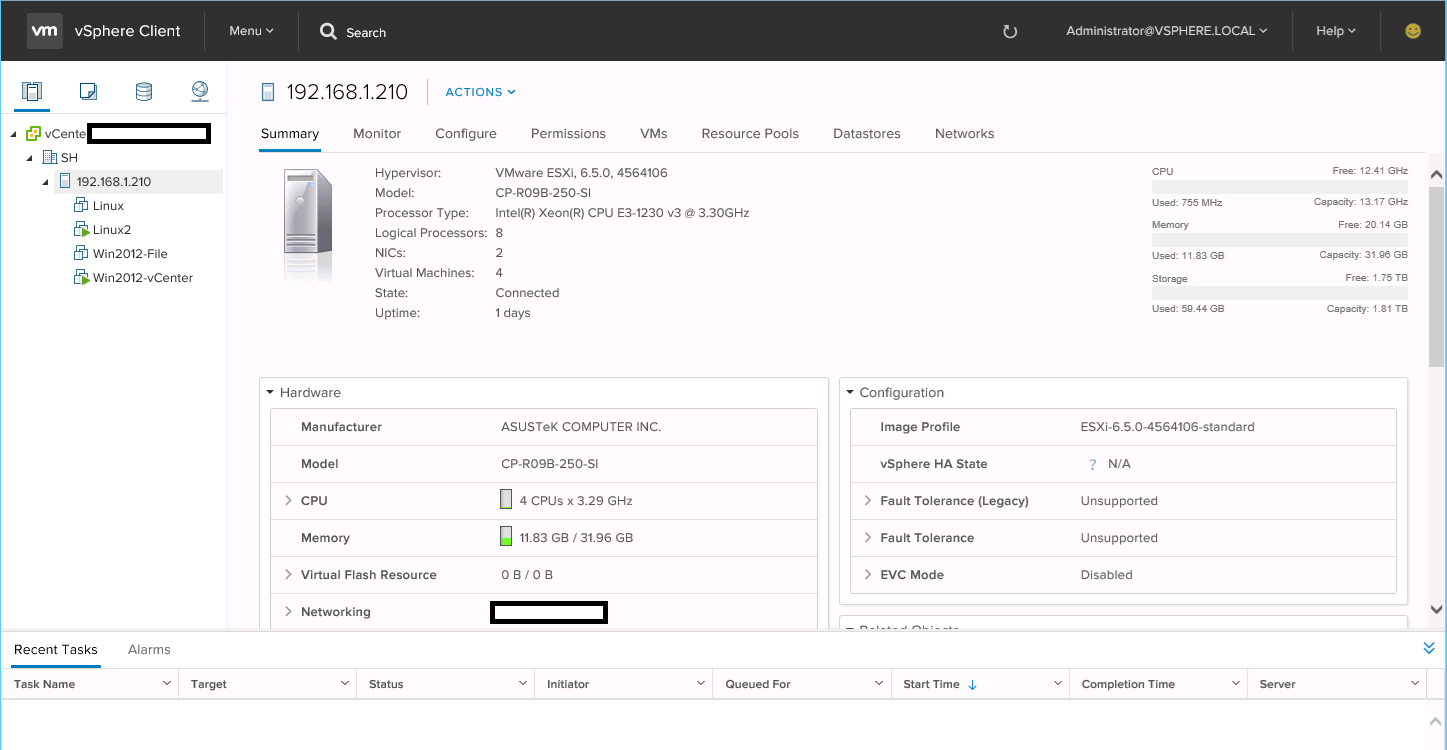
Task: Click the Memory usage icon in Hardware
Action: [x=506, y=537]
